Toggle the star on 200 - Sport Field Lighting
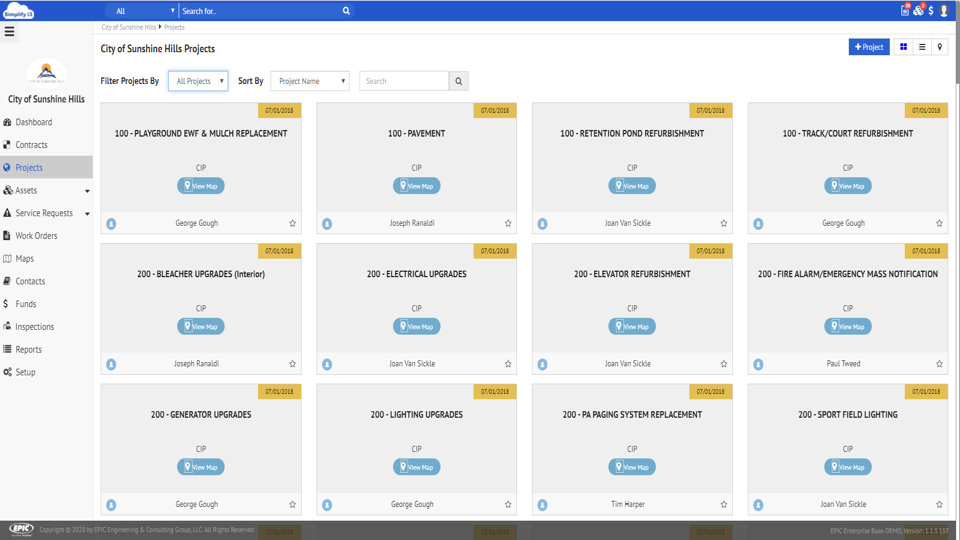This screenshot has width=960, height=540. click(939, 505)
